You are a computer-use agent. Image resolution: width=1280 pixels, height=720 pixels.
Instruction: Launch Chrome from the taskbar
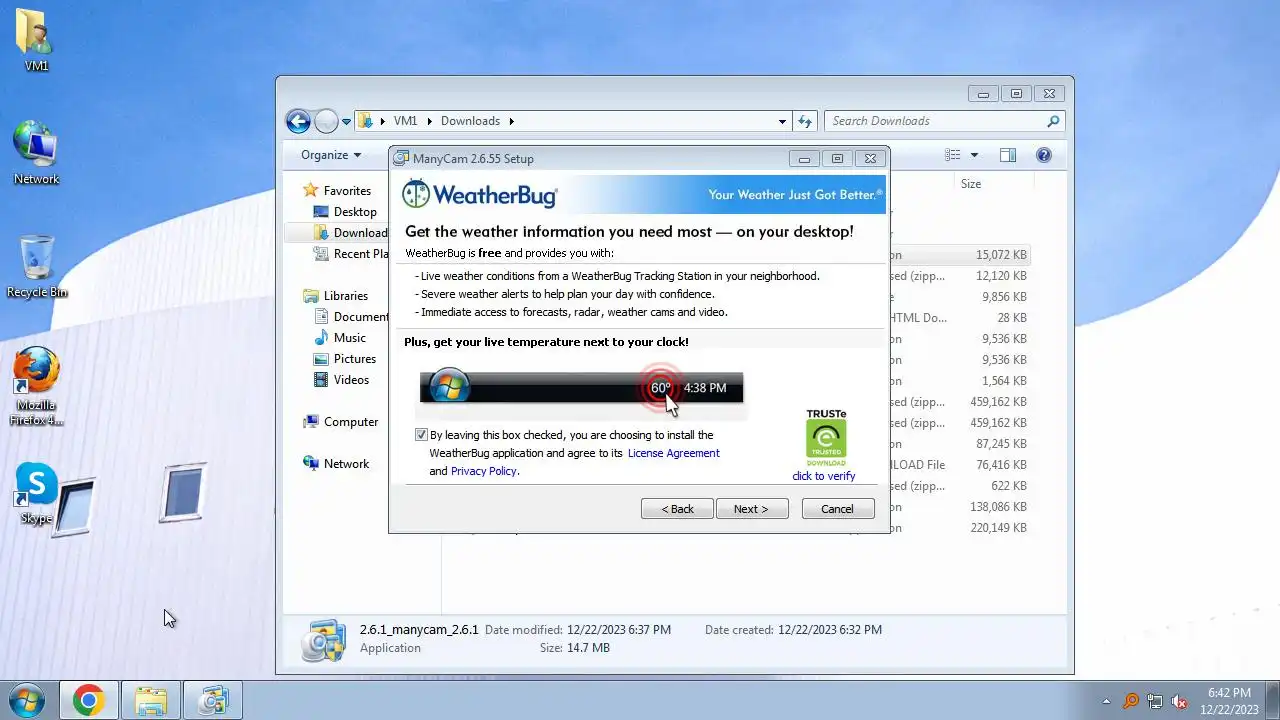point(88,701)
